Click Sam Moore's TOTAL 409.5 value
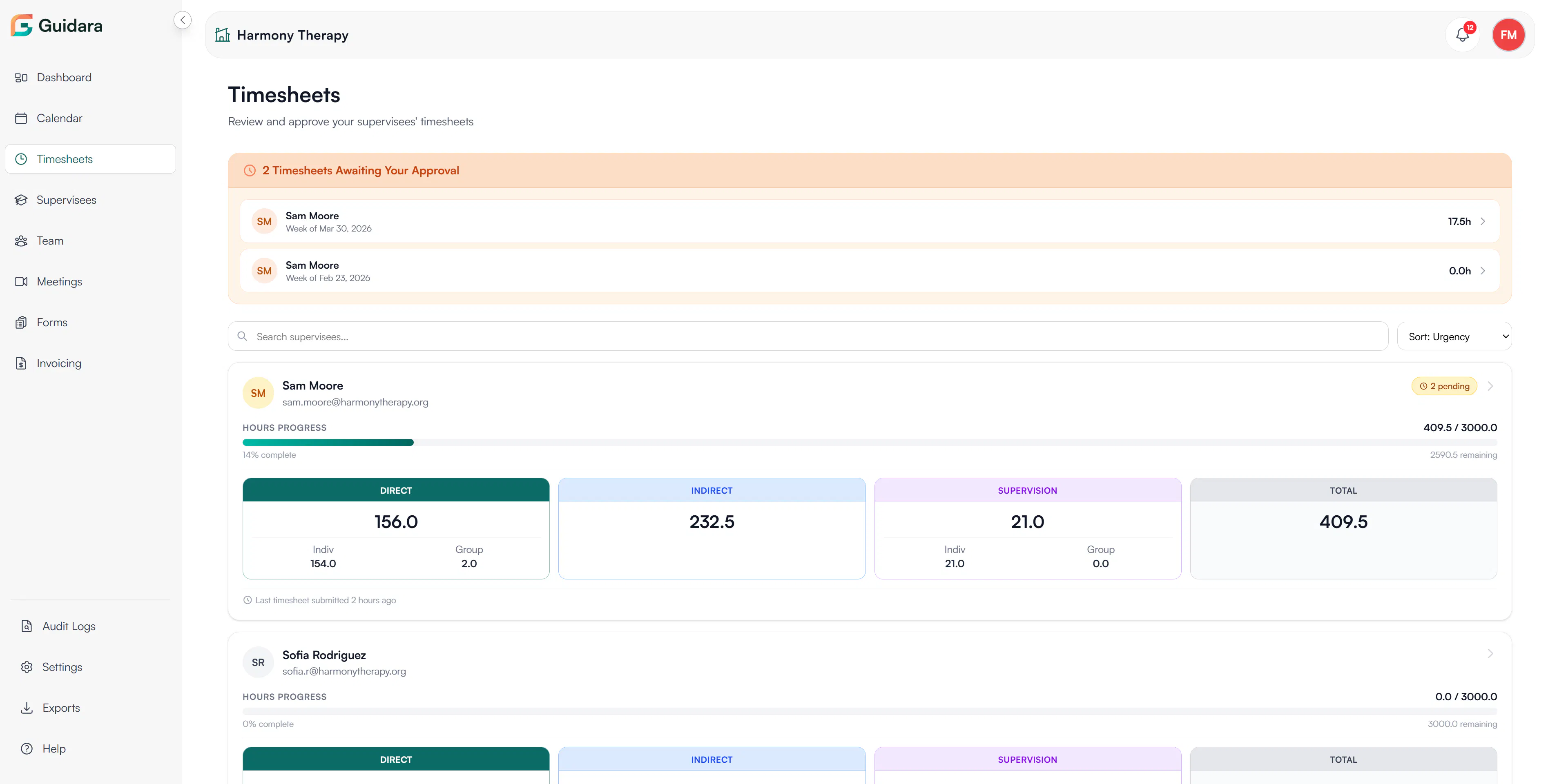Viewport: 1557px width, 784px height. point(1343,522)
